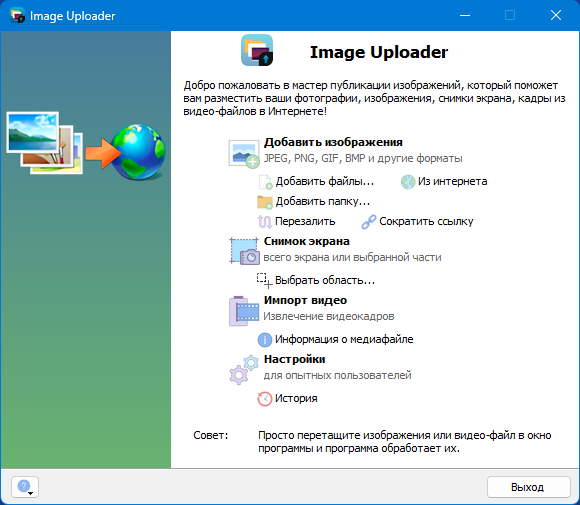Image resolution: width=580 pixels, height=505 pixels.
Task: Click Выбрать область... link
Action: [x=325, y=280]
